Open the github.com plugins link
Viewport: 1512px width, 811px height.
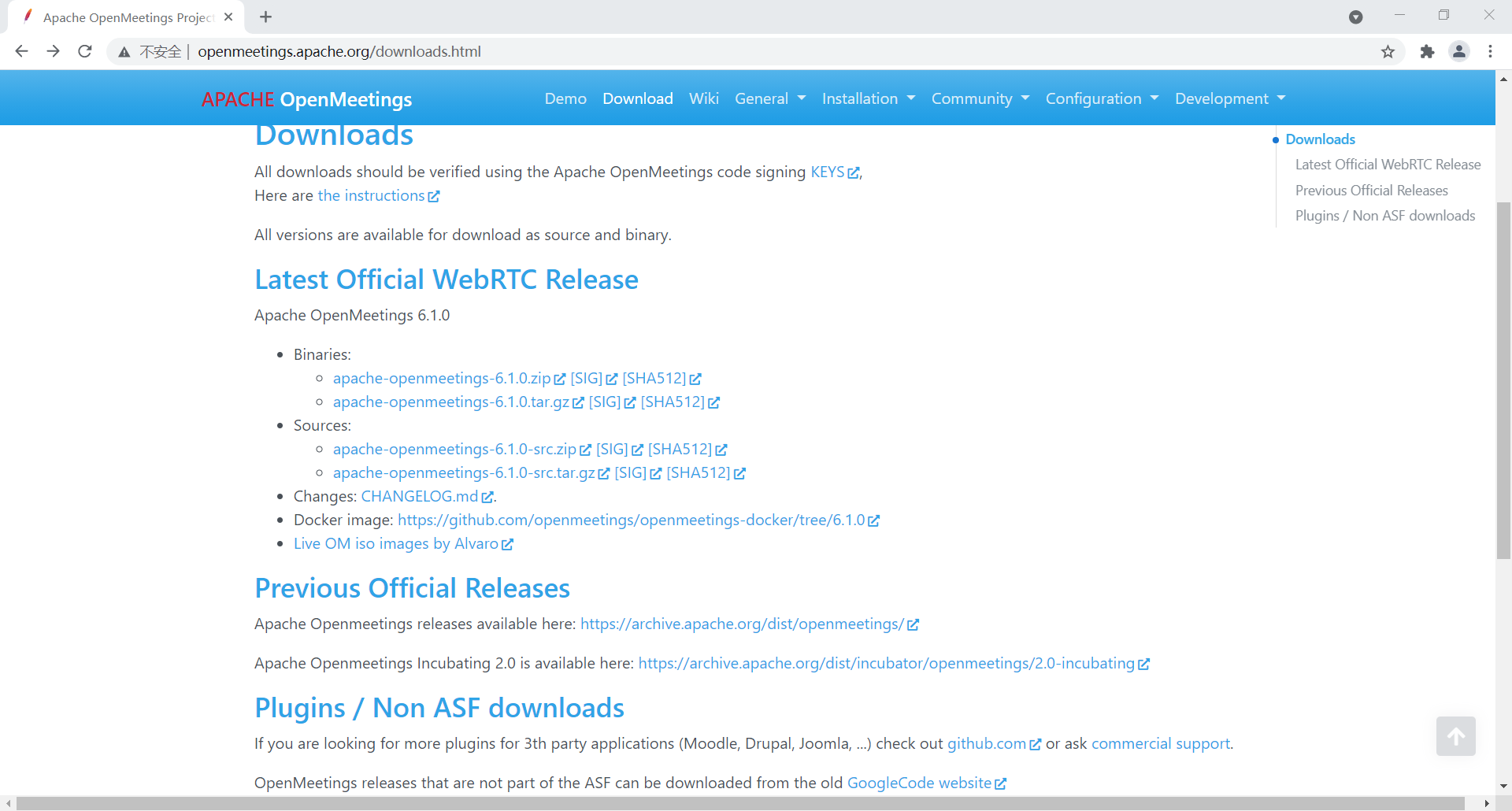pyautogui.click(x=987, y=743)
